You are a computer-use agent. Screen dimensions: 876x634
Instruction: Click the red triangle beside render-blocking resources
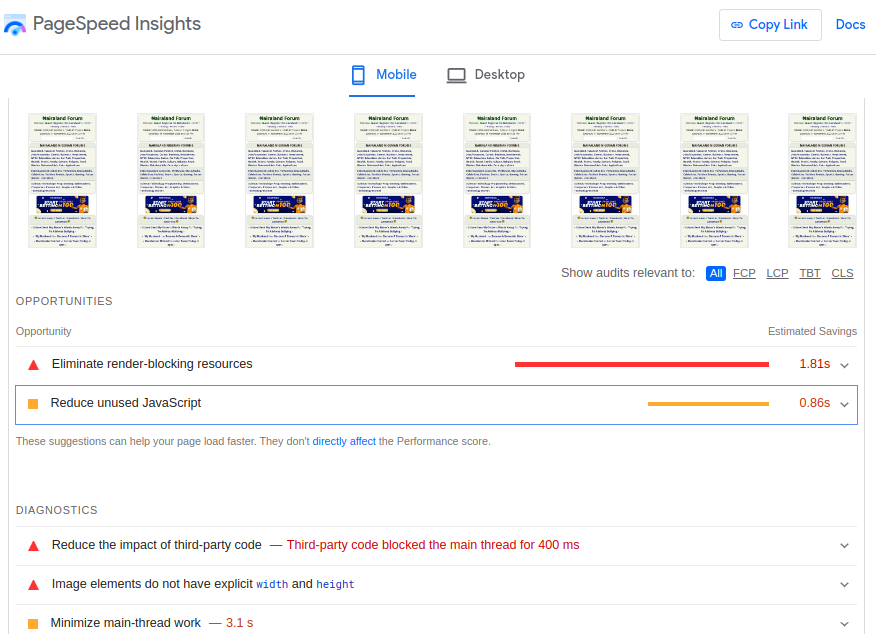click(x=33, y=365)
